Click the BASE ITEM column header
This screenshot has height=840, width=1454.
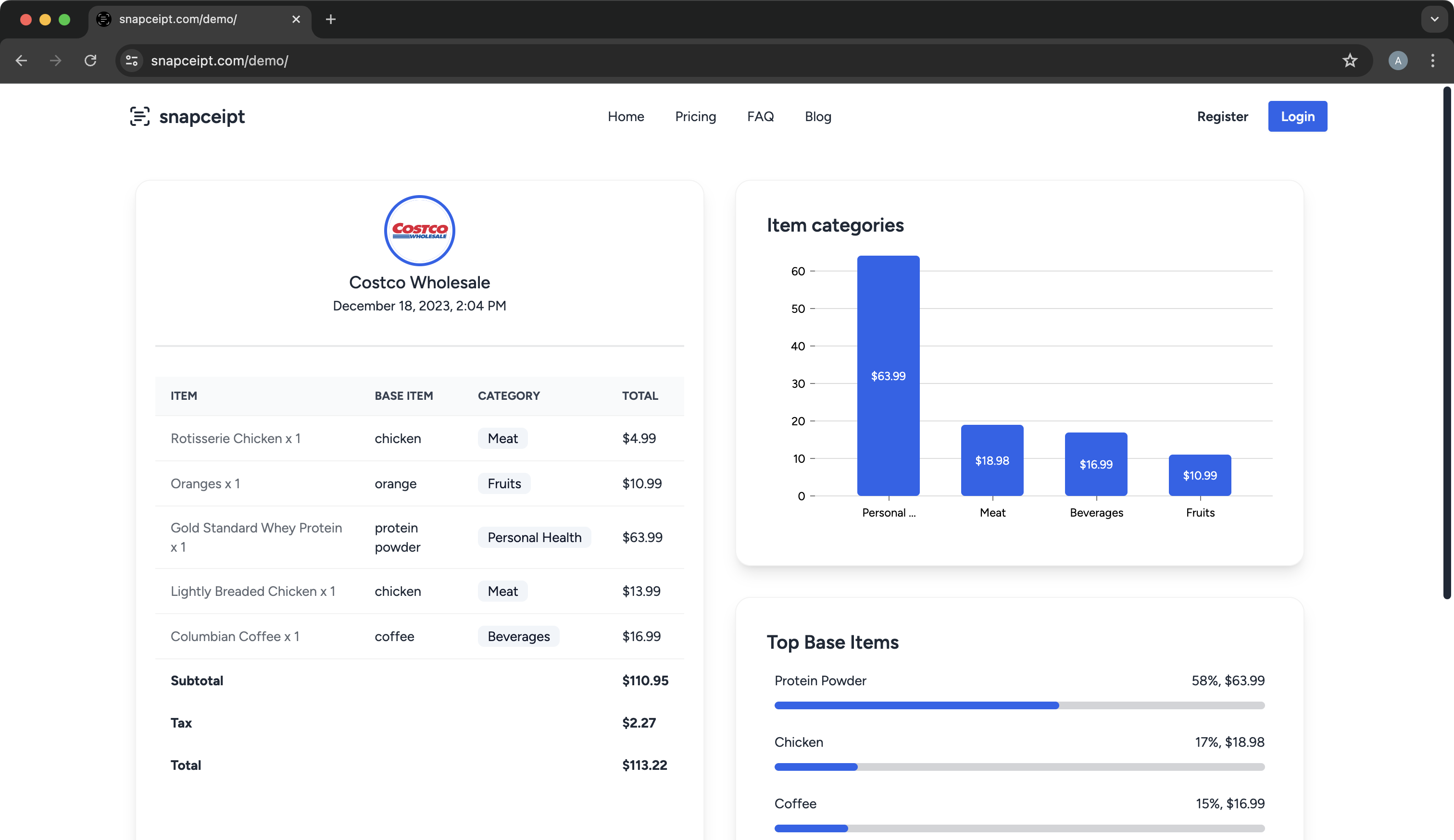tap(404, 396)
